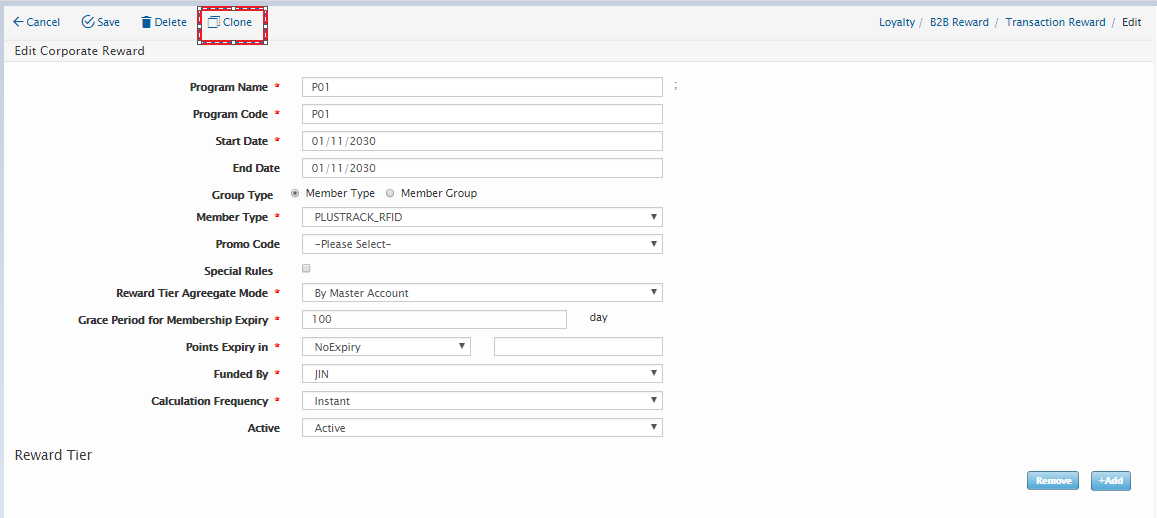Go to Loyalty breadcrumb link
The width and height of the screenshot is (1157, 518).
pyautogui.click(x=896, y=22)
